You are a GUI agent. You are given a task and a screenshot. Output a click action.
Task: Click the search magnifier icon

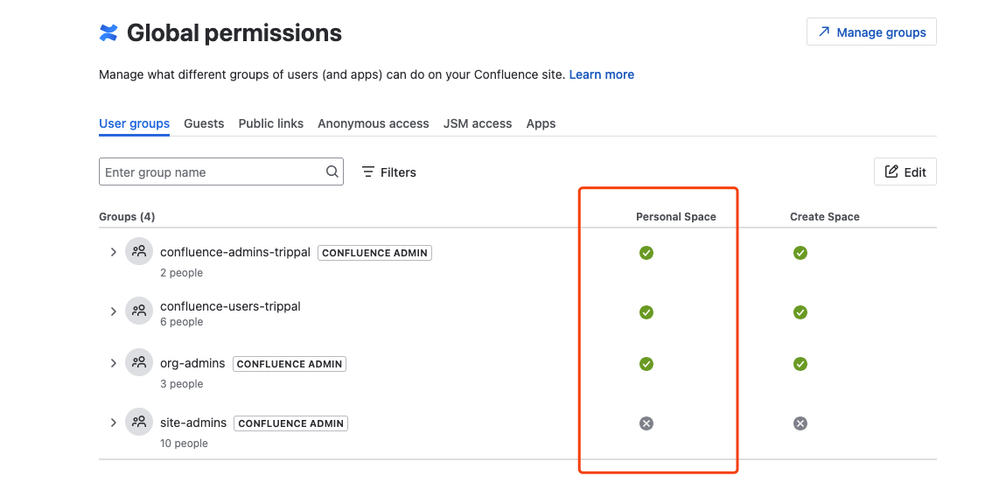tap(332, 171)
